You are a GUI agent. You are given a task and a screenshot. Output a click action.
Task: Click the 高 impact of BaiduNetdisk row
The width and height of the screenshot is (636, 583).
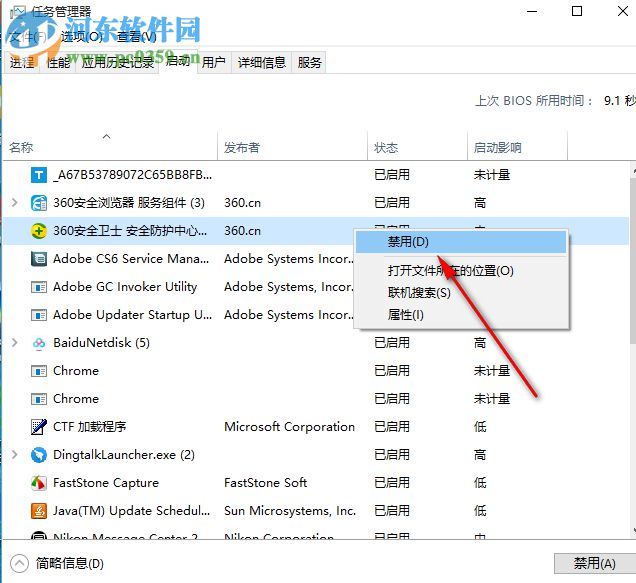[480, 343]
